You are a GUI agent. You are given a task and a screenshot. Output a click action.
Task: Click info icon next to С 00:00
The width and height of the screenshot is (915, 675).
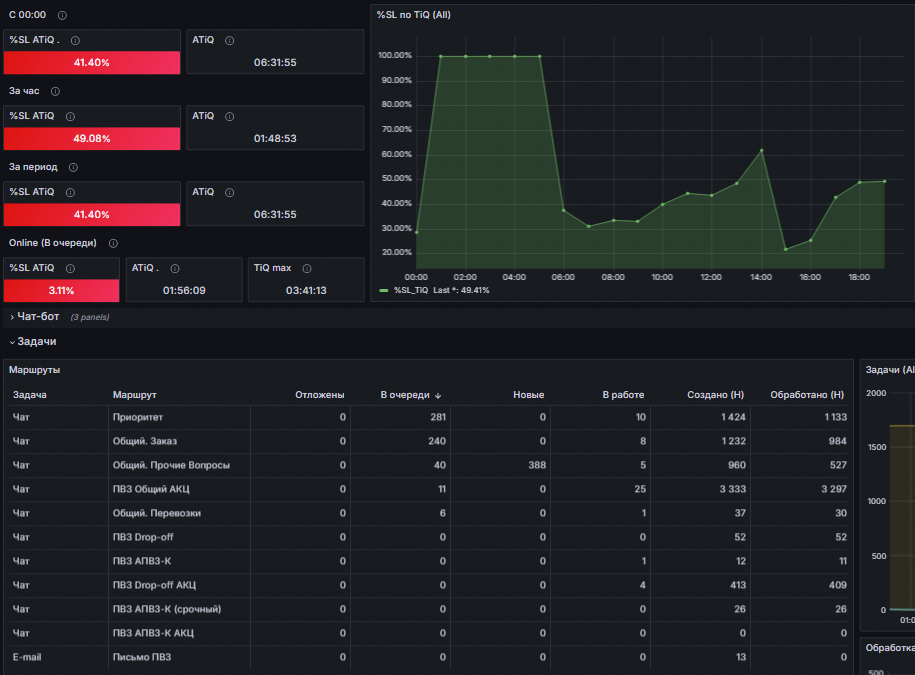click(62, 15)
